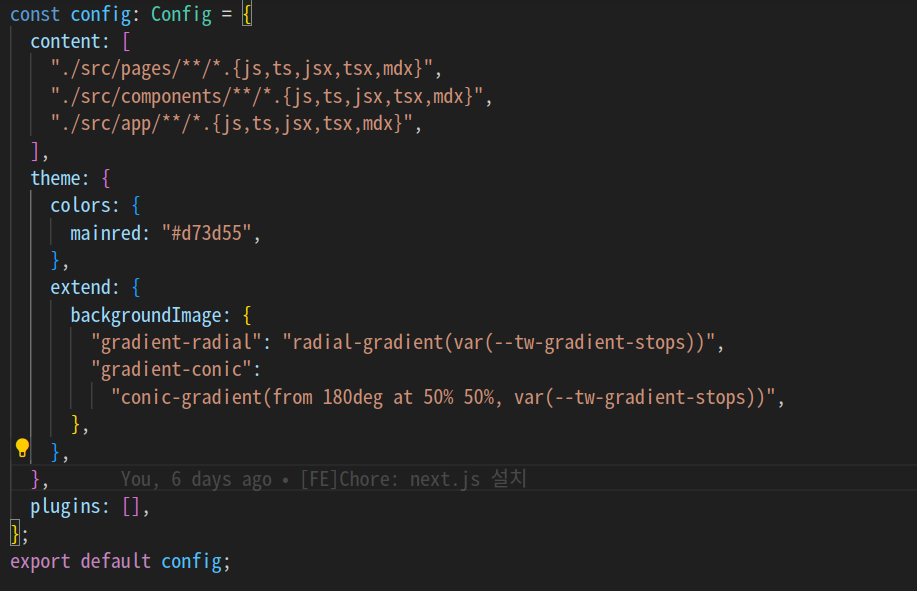Click the 'plugins' property key
The width and height of the screenshot is (917, 591).
(66, 507)
